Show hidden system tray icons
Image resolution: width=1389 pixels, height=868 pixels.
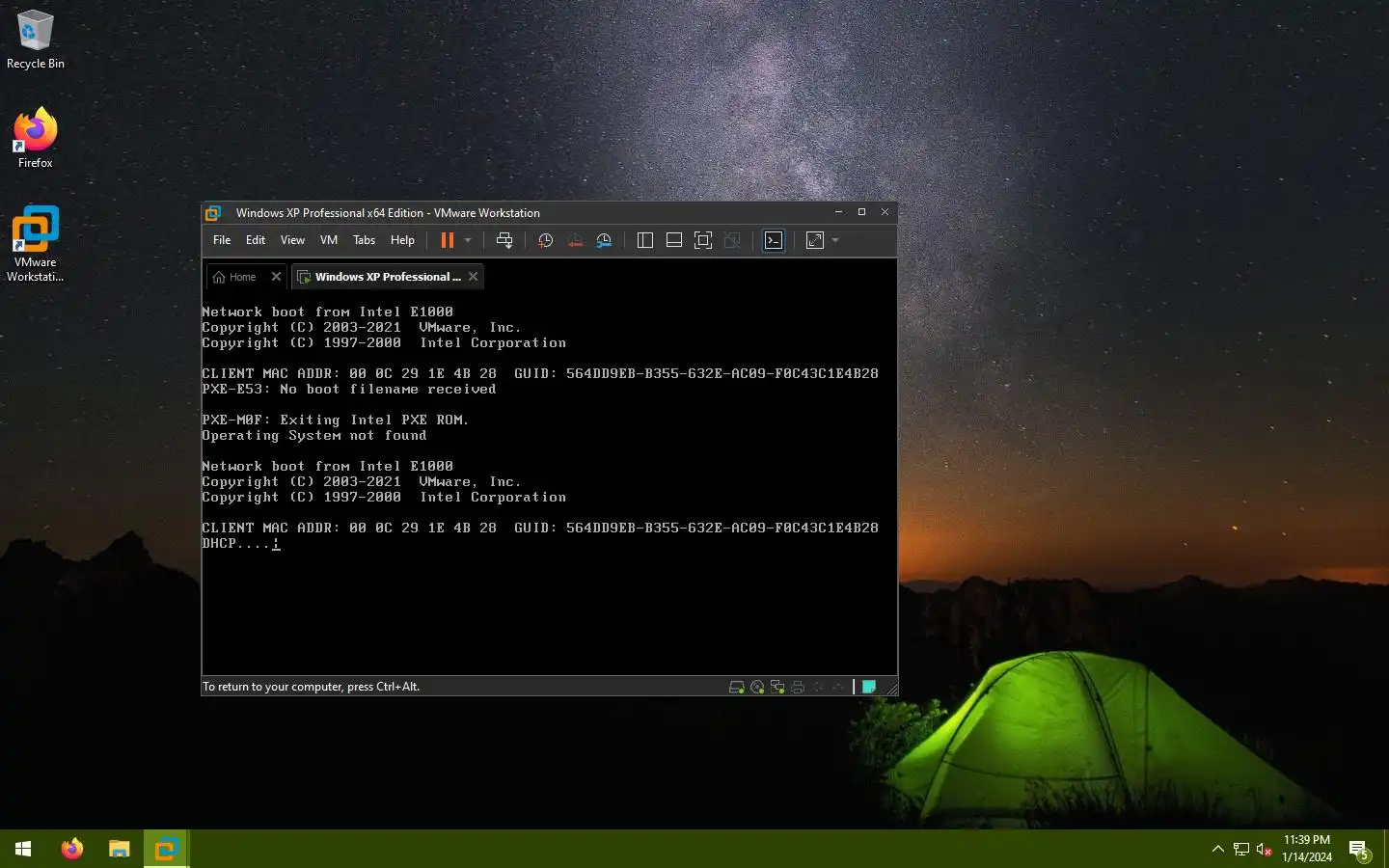coord(1217,849)
